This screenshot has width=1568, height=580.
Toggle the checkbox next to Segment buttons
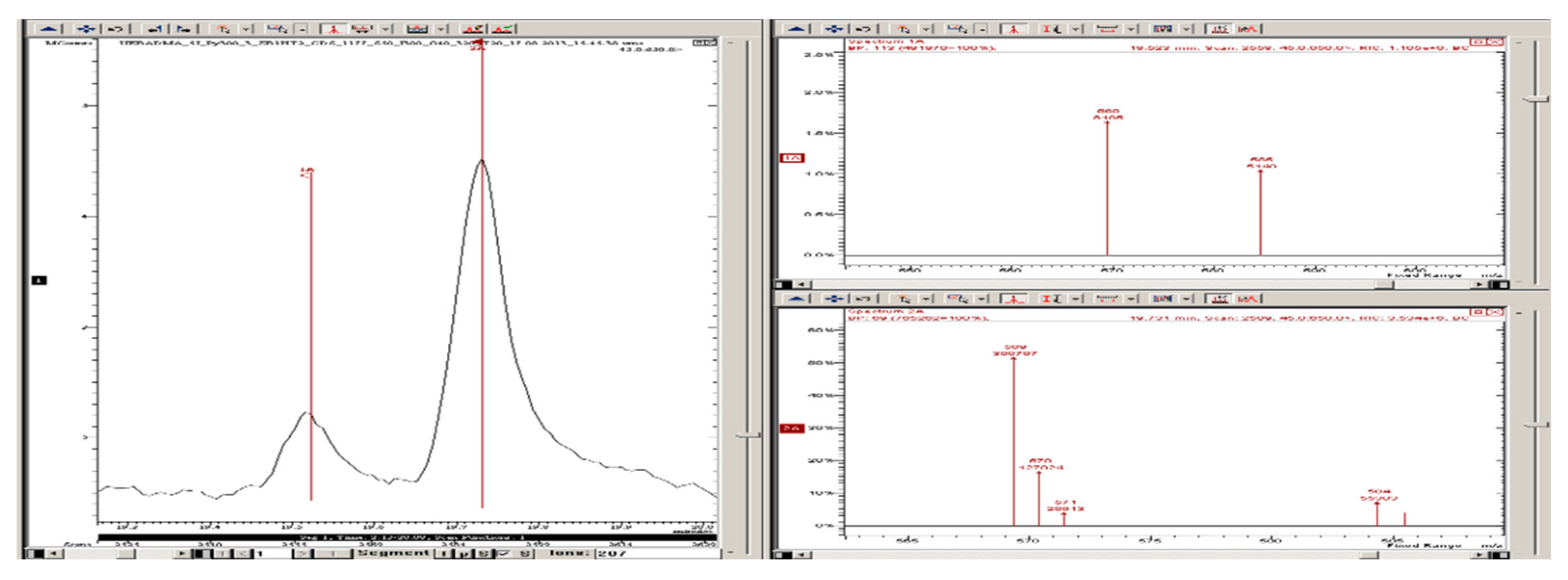(505, 554)
